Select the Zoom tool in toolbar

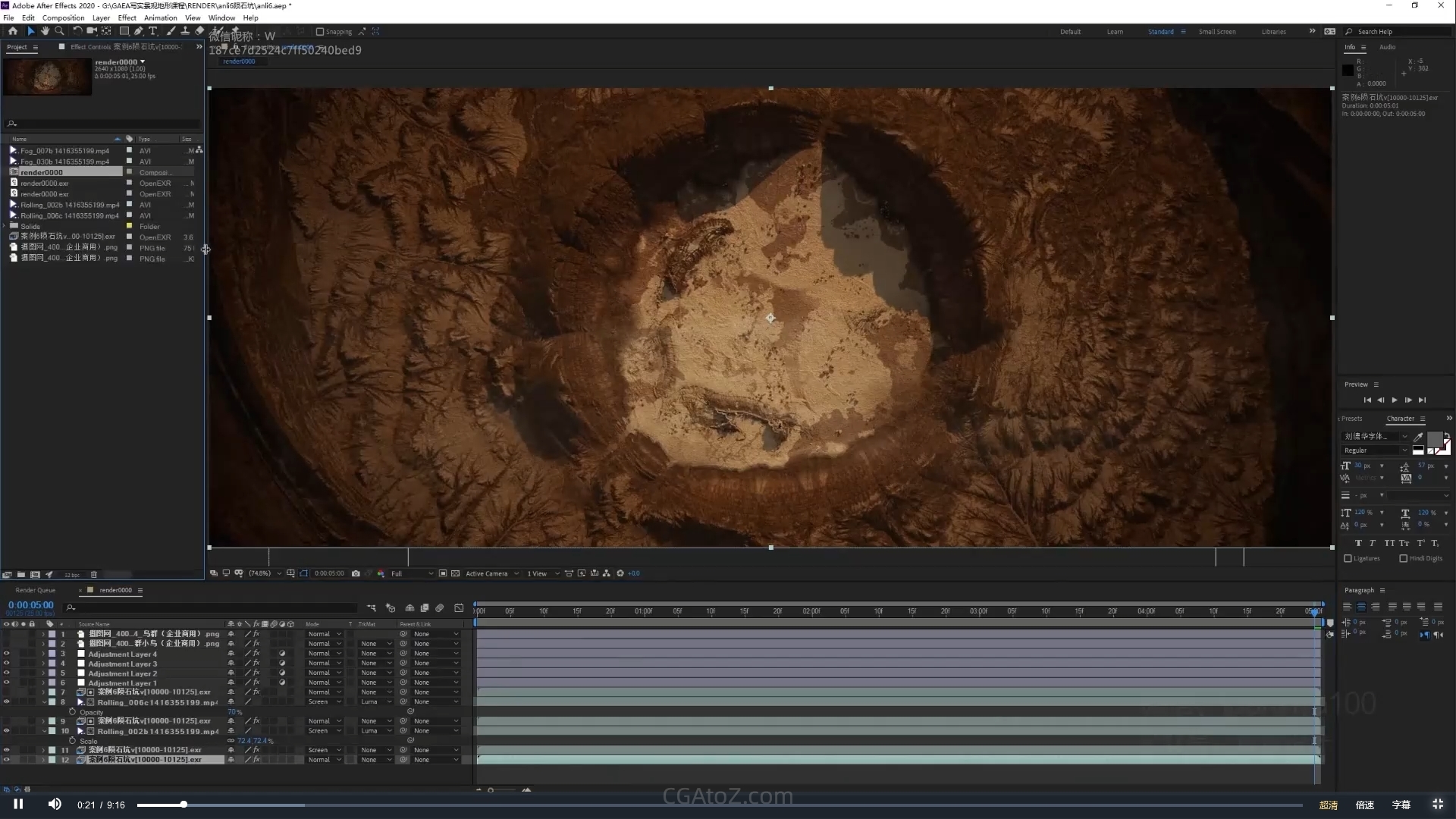[59, 31]
